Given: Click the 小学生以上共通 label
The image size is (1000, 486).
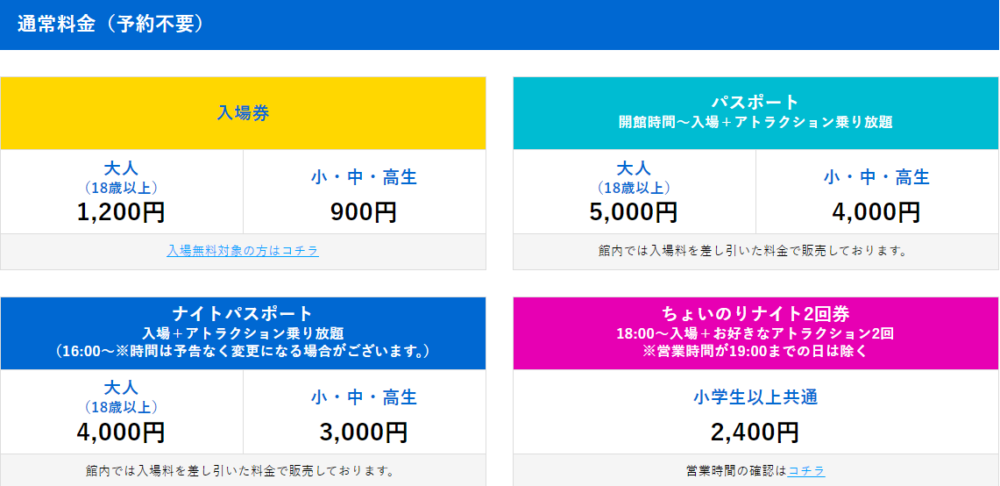Looking at the screenshot, I should 755,397.
